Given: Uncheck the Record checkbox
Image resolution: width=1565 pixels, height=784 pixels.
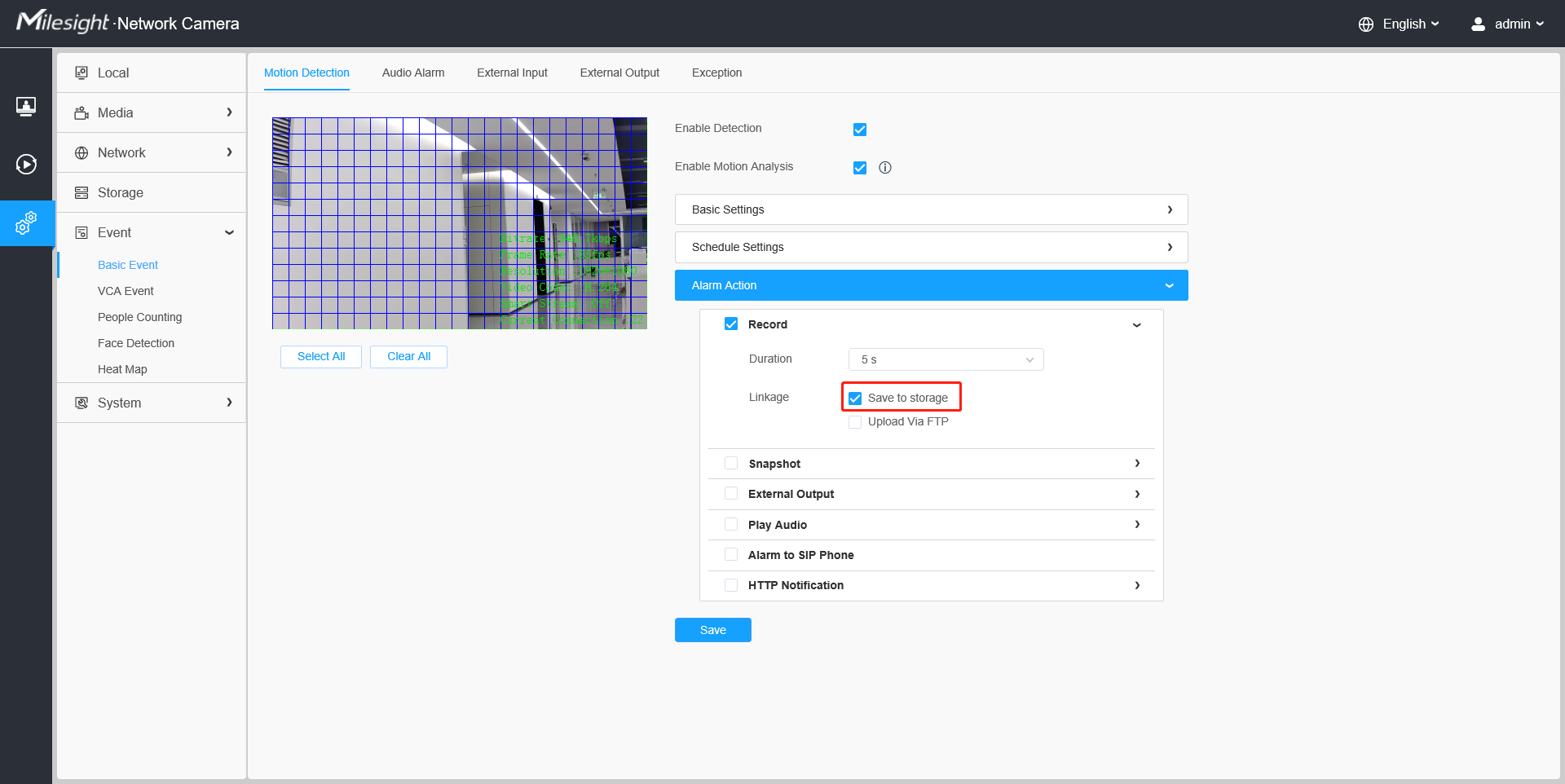Looking at the screenshot, I should coord(731,324).
